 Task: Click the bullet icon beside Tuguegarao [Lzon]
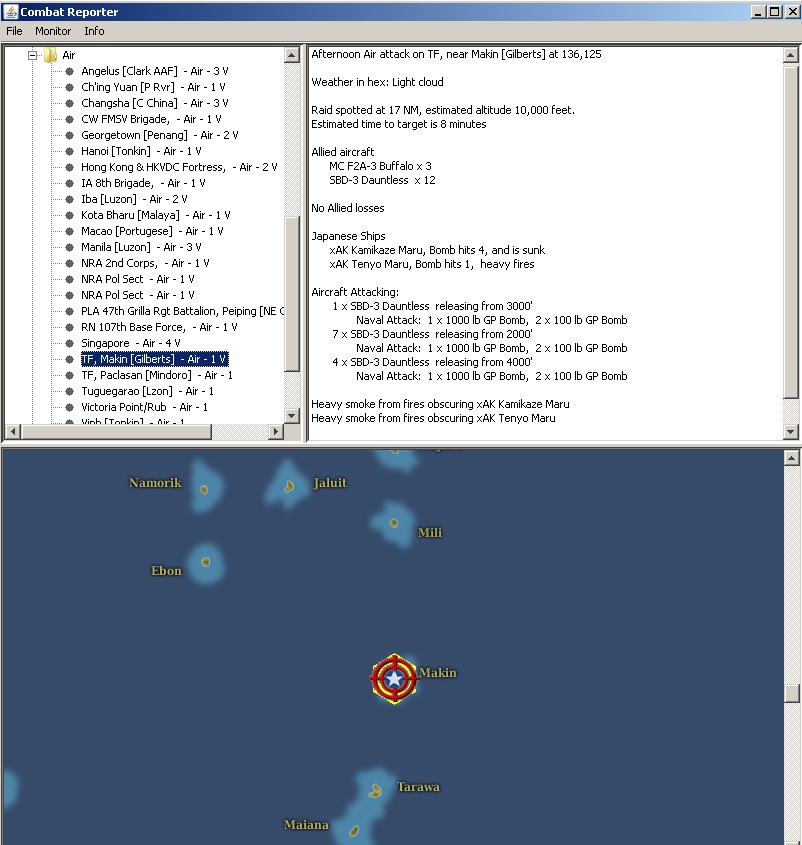(69, 391)
